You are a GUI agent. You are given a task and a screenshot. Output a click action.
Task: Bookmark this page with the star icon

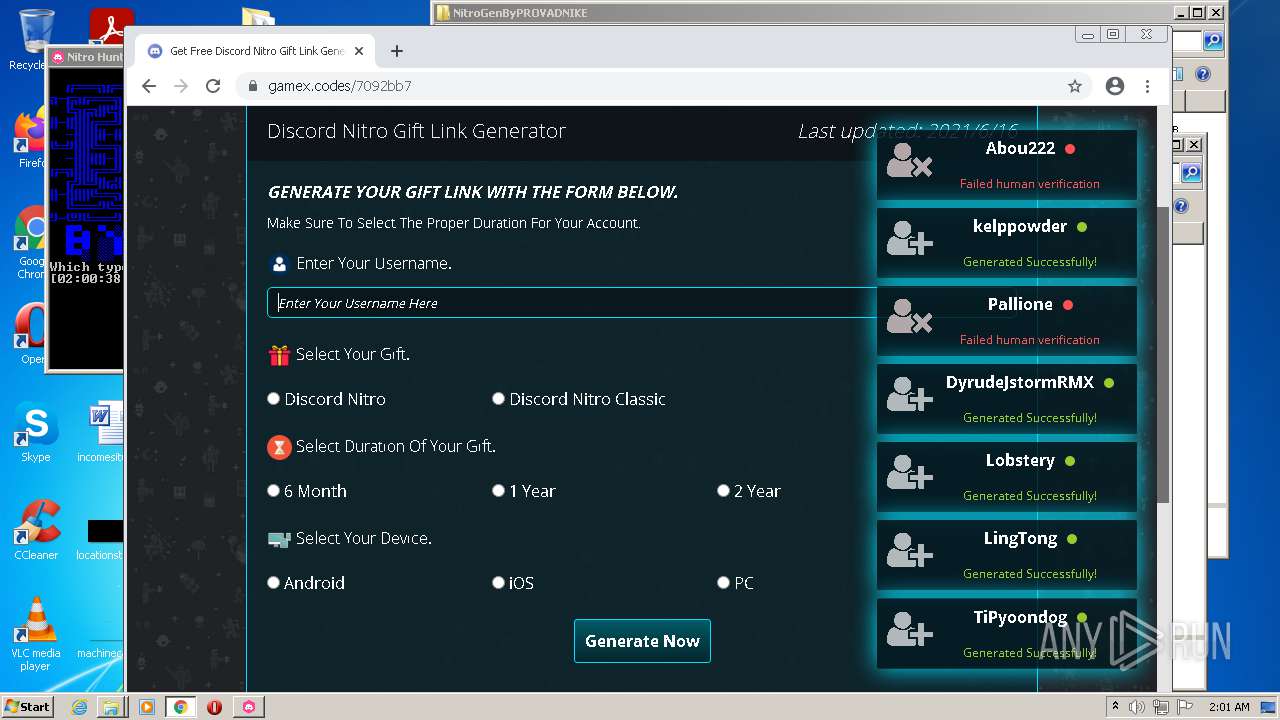pyautogui.click(x=1075, y=86)
